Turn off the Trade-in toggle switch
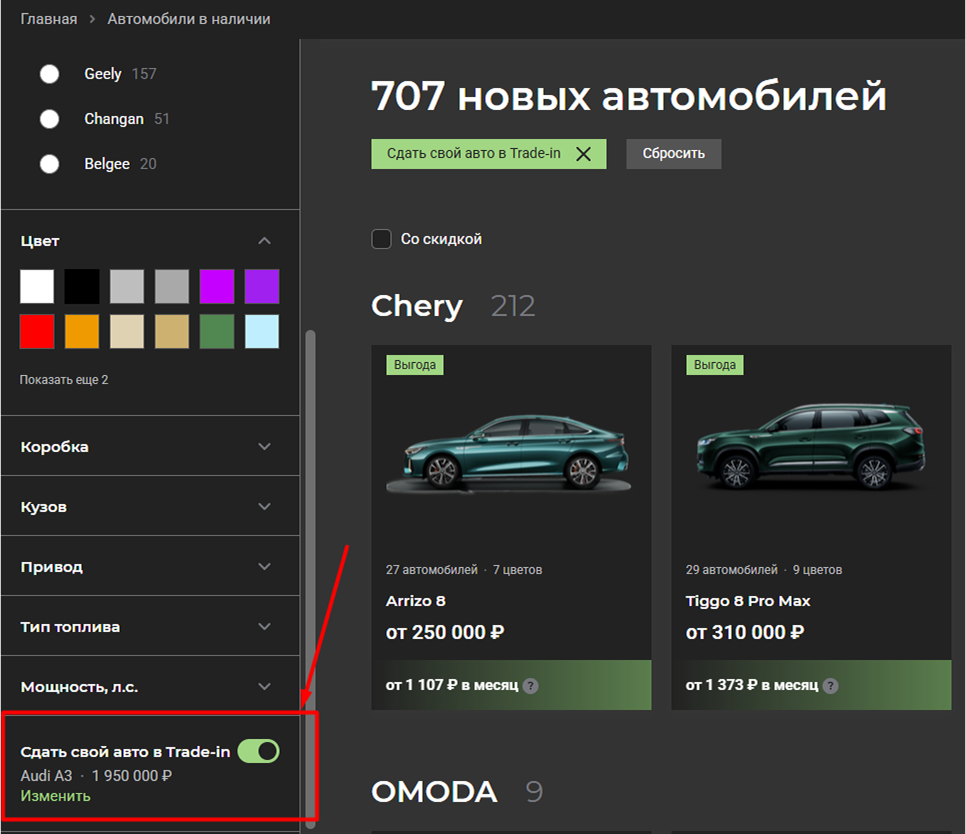 (259, 751)
